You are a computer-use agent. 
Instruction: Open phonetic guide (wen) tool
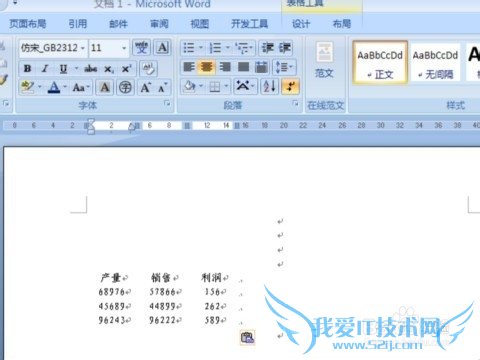[141, 48]
